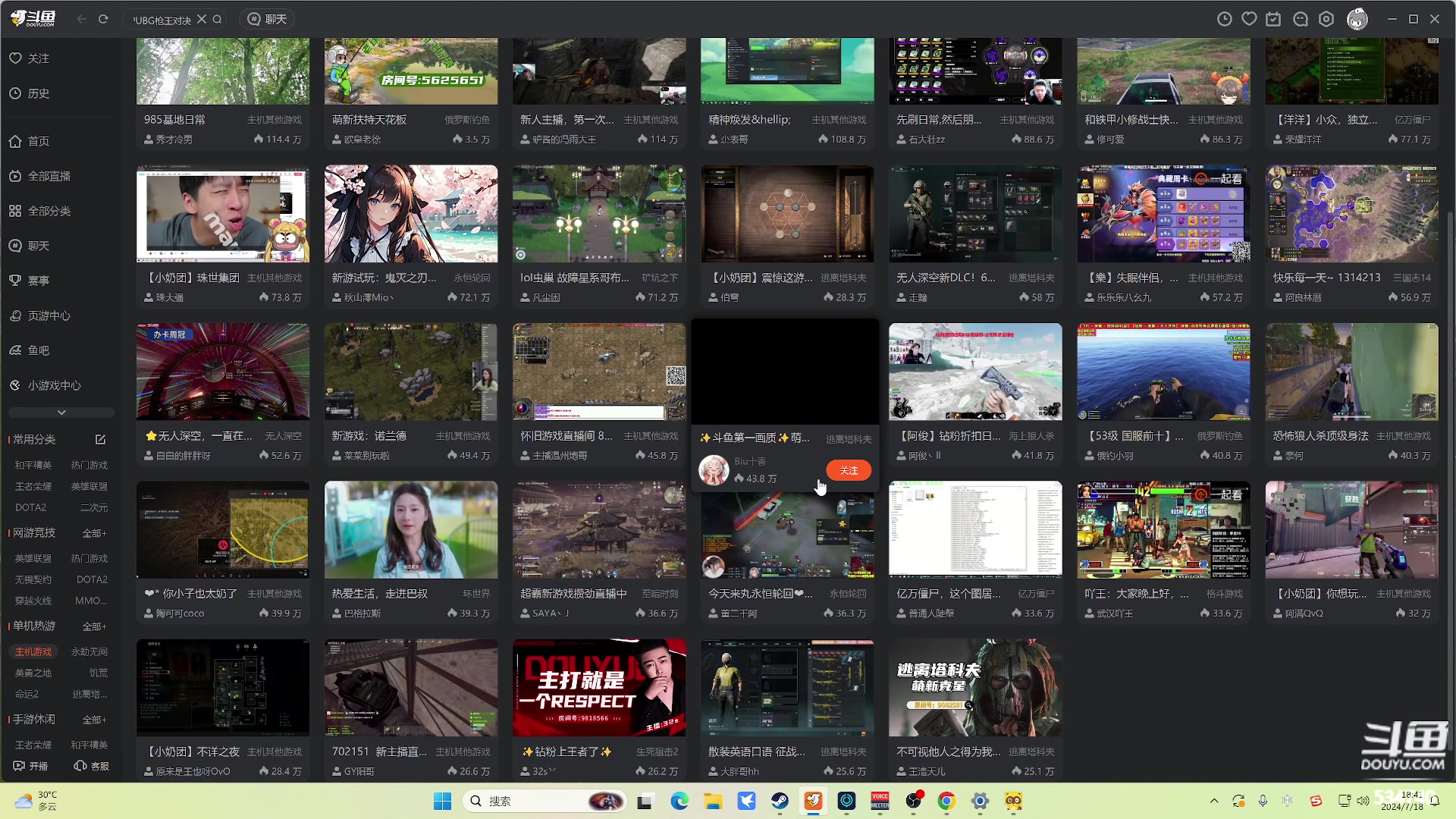Image resolution: width=1456 pixels, height=819 pixels.
Task: Open the 985基地日常 stream thumbnail
Action: tap(222, 71)
